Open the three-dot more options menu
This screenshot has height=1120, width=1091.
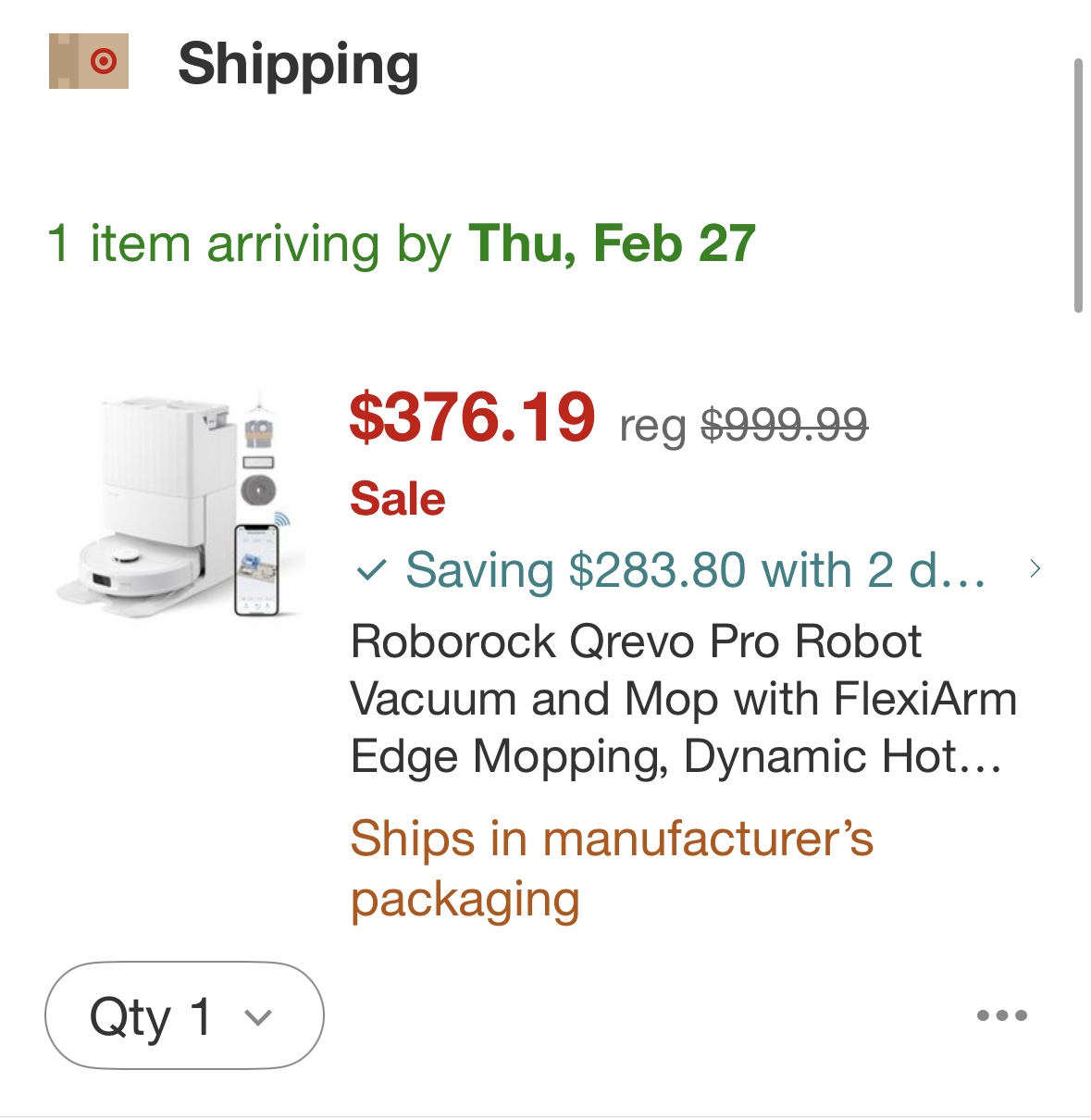pyautogui.click(x=1002, y=1015)
